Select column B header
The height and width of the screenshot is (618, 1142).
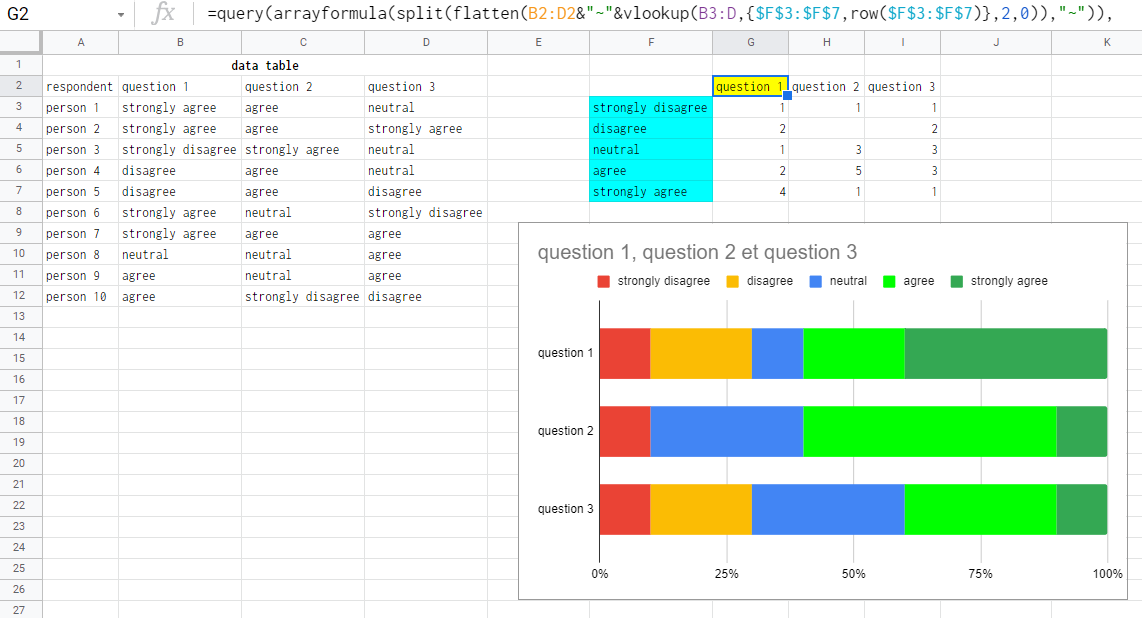(180, 42)
